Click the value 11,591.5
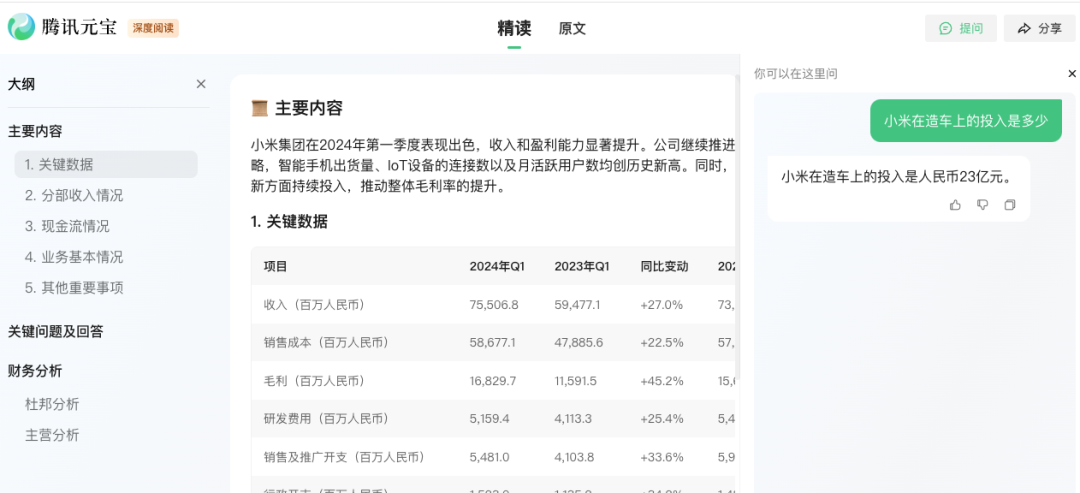 point(576,381)
